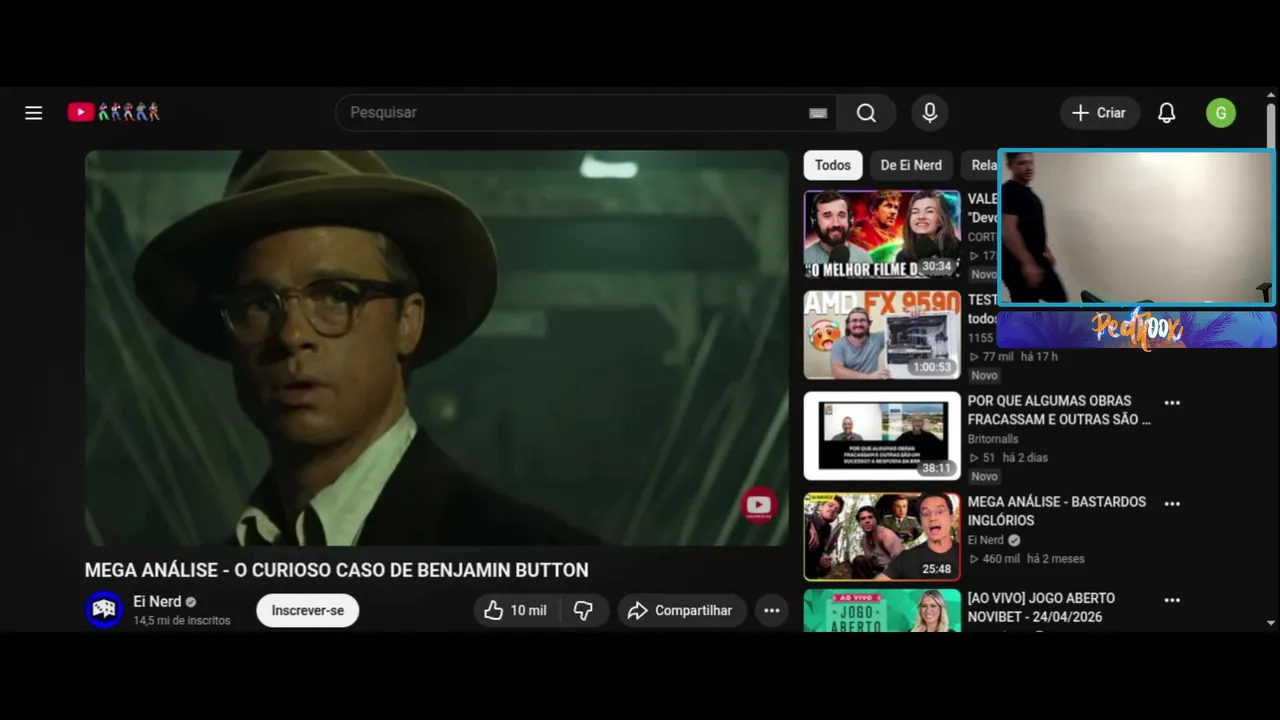The width and height of the screenshot is (1280, 720).
Task: Select the De Ei Nerd chip
Action: click(911, 165)
